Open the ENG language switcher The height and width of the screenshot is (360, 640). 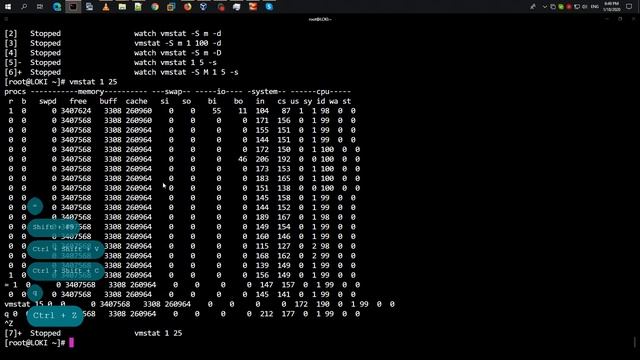tap(595, 7)
